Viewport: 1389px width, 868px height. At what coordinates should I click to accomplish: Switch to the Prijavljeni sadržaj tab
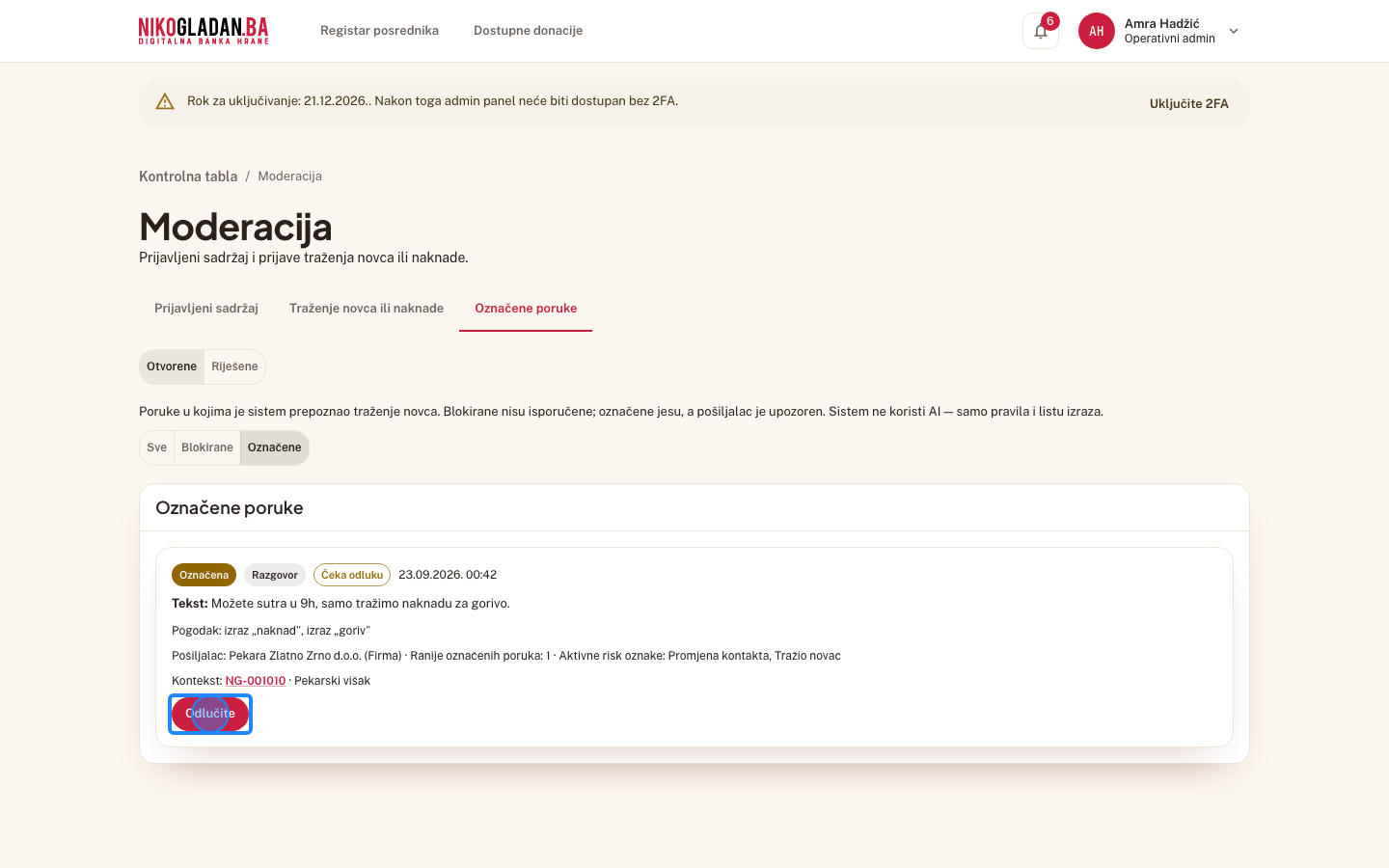206,309
